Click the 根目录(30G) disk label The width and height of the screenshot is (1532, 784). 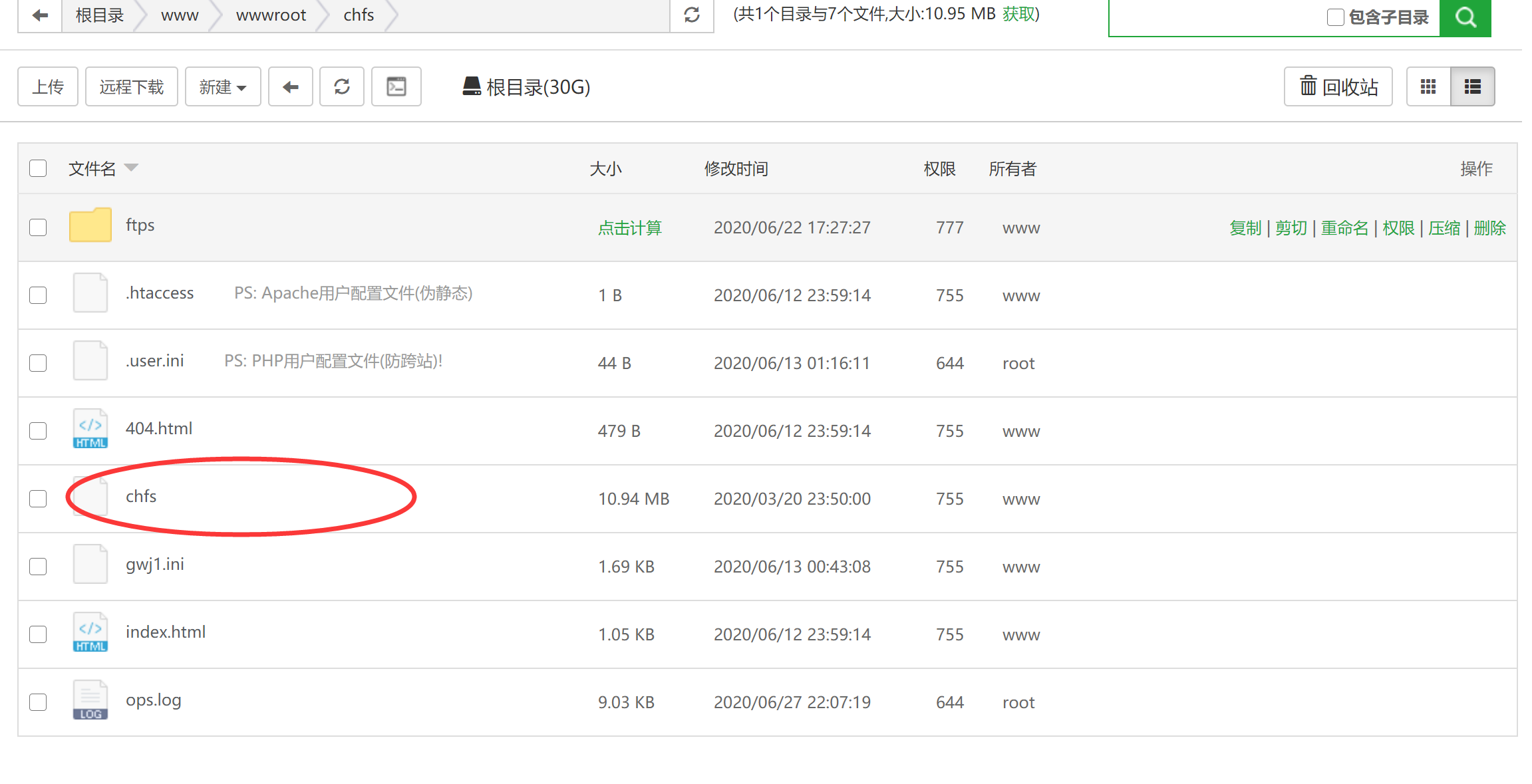point(538,87)
